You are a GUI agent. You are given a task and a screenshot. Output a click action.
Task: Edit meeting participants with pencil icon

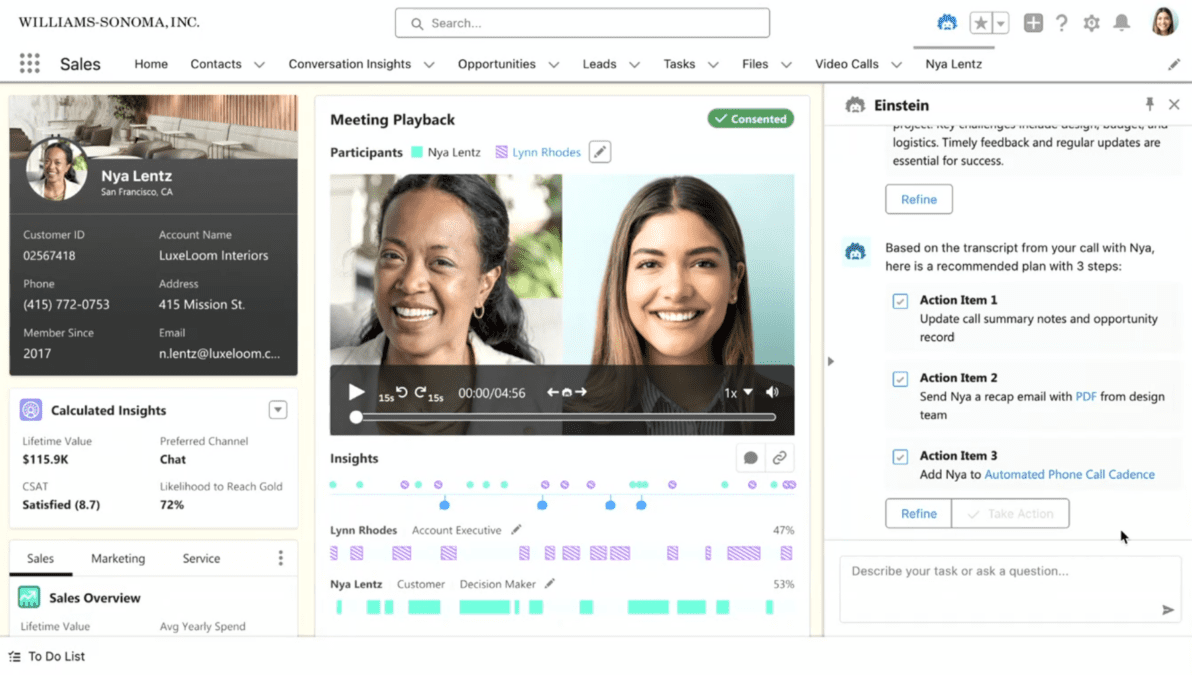coord(600,152)
